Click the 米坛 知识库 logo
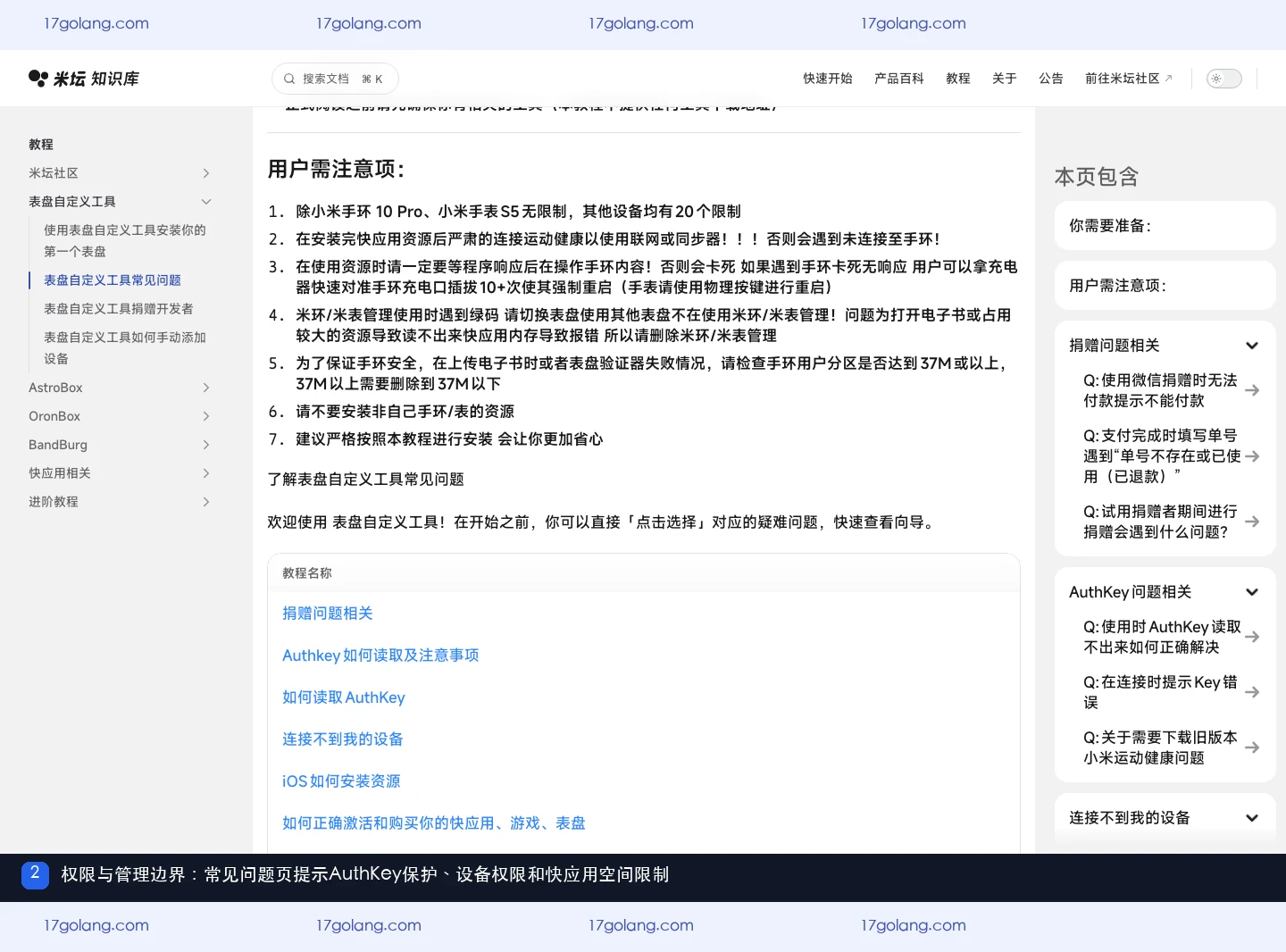The height and width of the screenshot is (952, 1286). click(84, 79)
